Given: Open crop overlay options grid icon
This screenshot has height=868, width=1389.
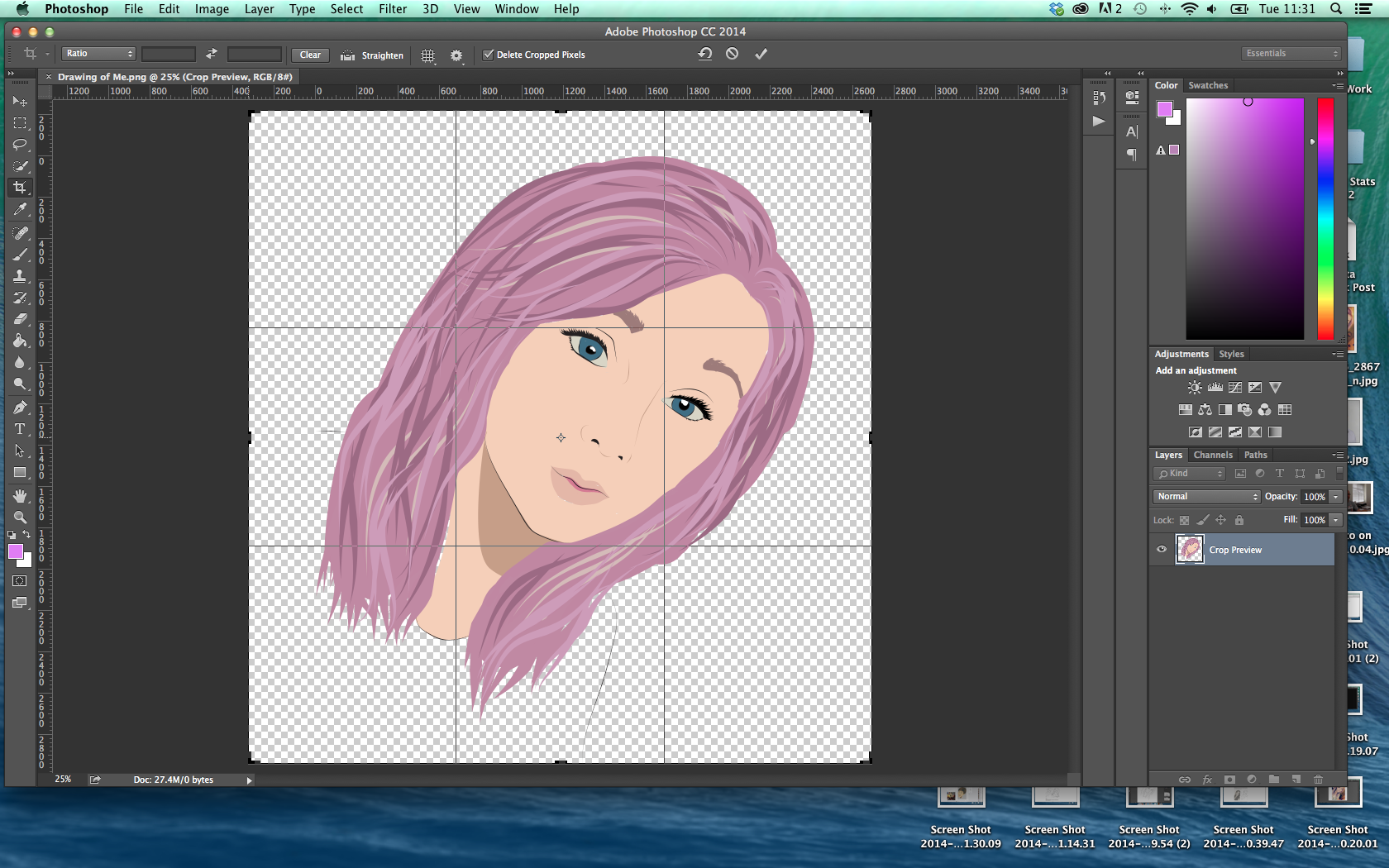Looking at the screenshot, I should coord(427,55).
